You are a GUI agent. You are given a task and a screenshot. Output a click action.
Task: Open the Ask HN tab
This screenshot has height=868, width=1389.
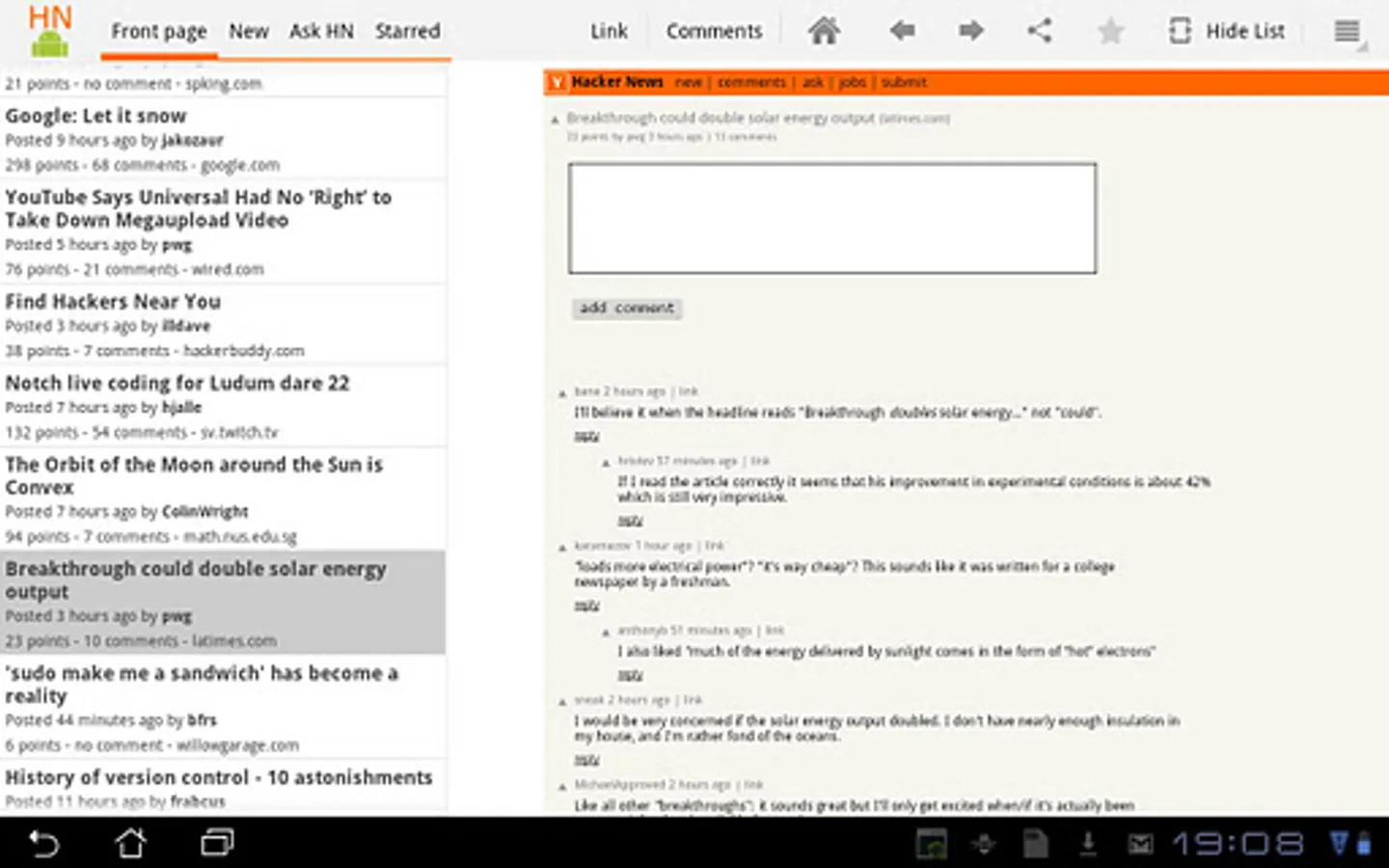coord(321,31)
